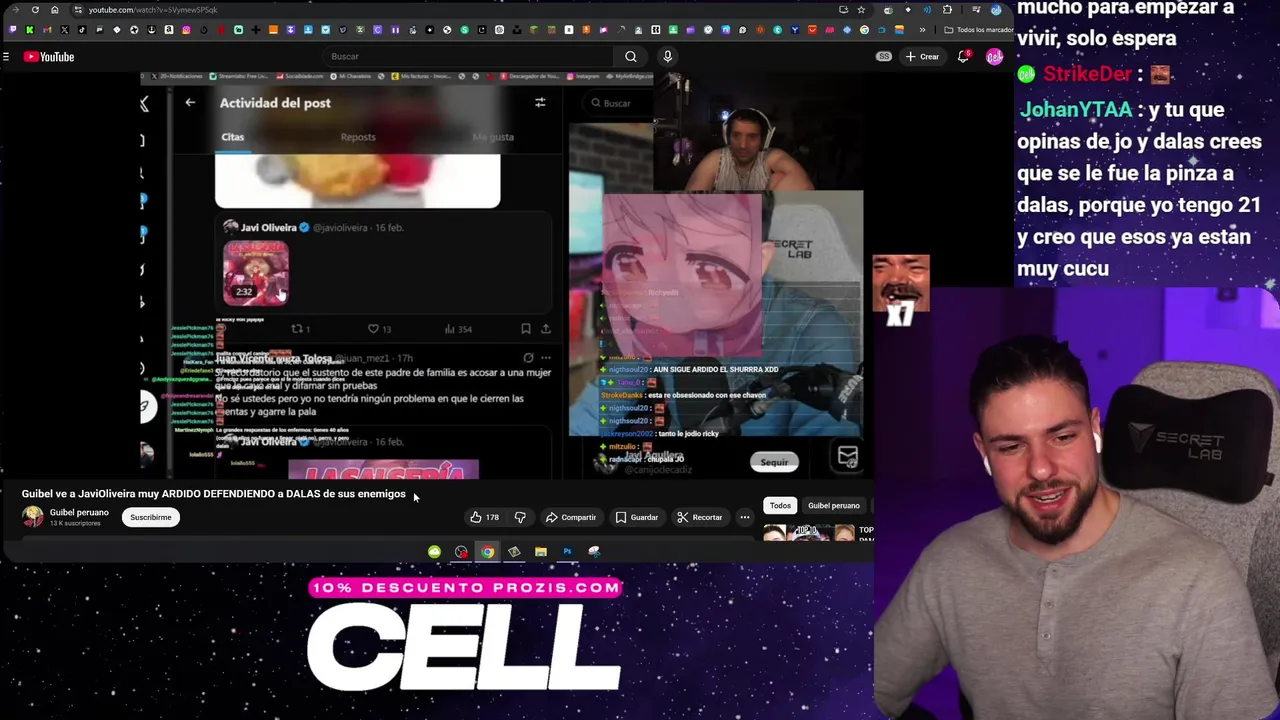Click the video title about JaviOliveira

pos(214,494)
